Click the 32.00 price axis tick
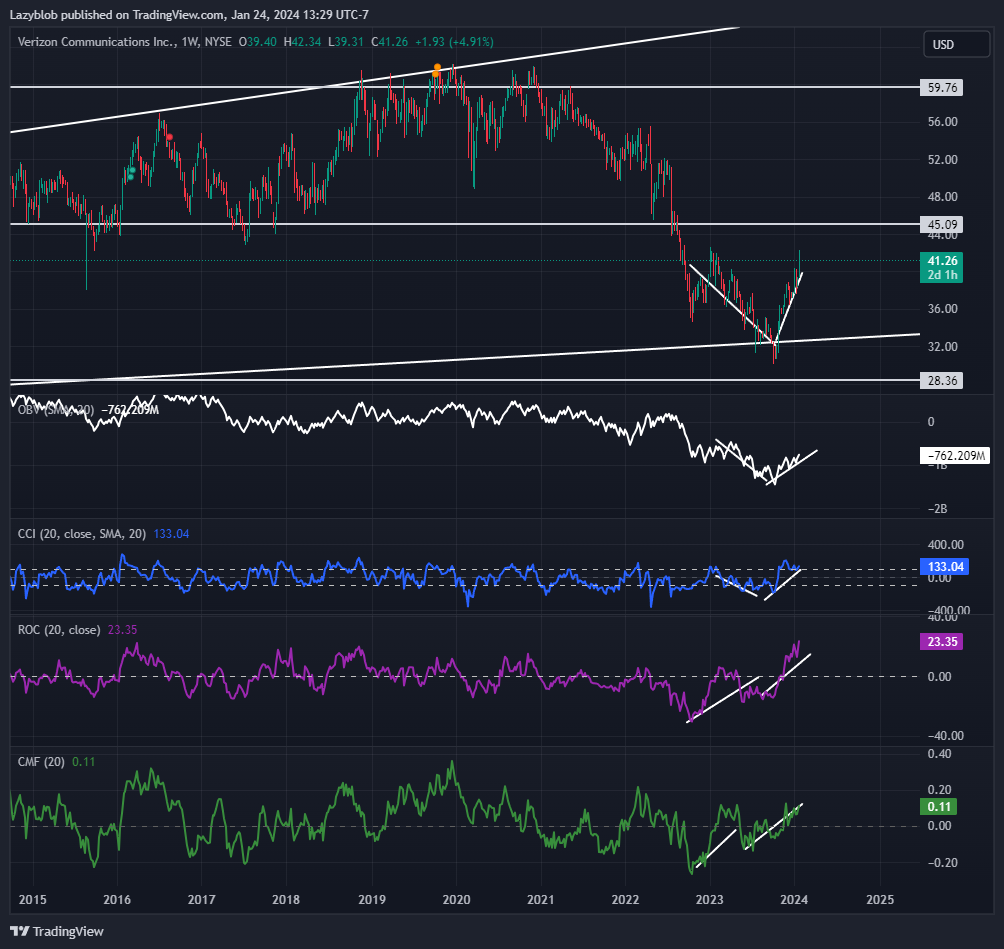 pyautogui.click(x=943, y=346)
